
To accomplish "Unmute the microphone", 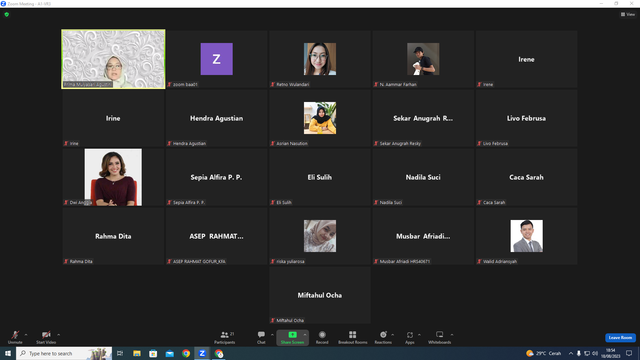I will pos(15,337).
